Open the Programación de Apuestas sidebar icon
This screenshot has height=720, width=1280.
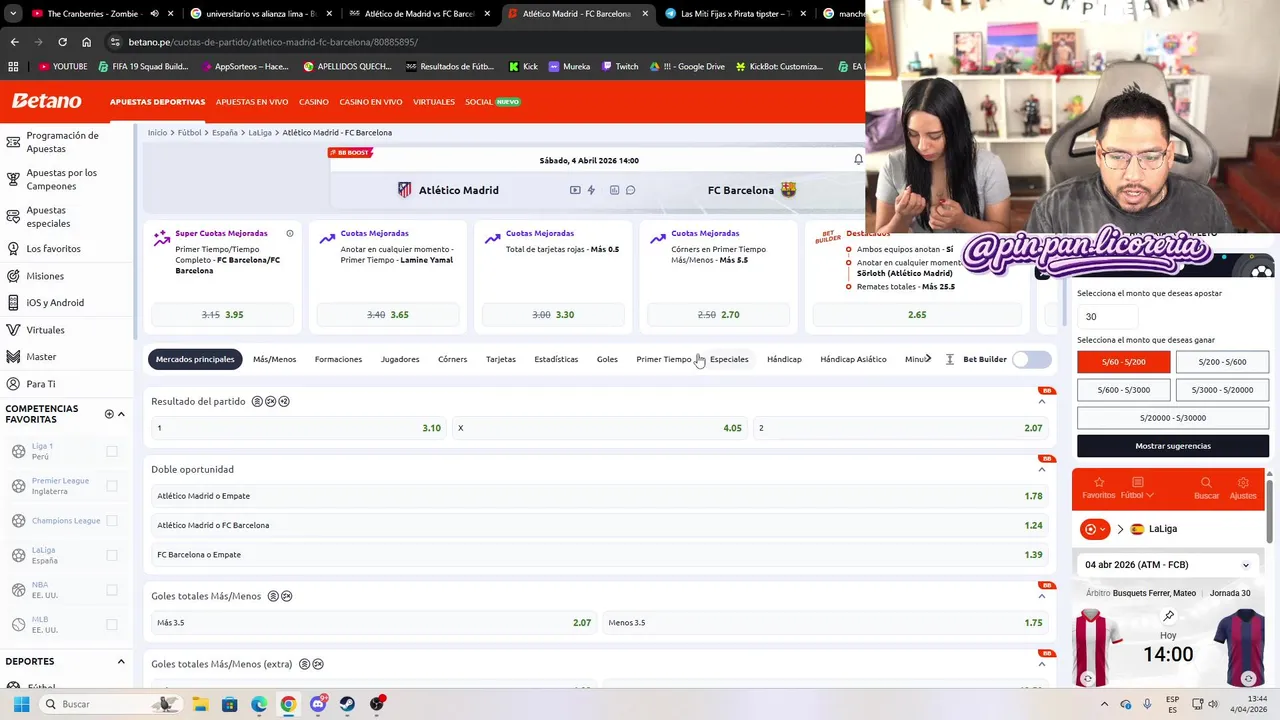[13, 142]
